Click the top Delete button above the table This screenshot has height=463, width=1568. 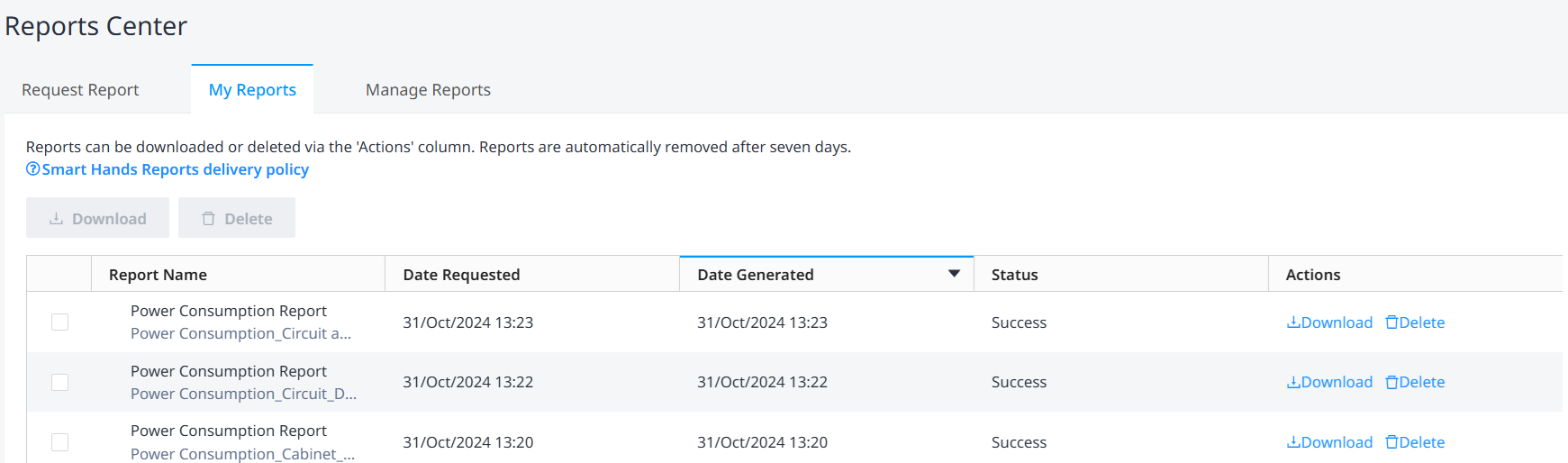237,218
